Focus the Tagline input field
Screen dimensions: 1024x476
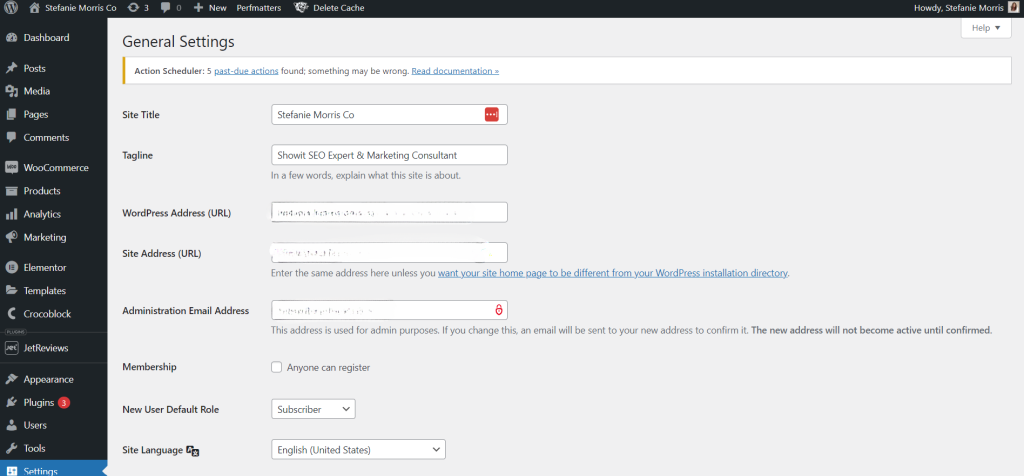pyautogui.click(x=389, y=155)
